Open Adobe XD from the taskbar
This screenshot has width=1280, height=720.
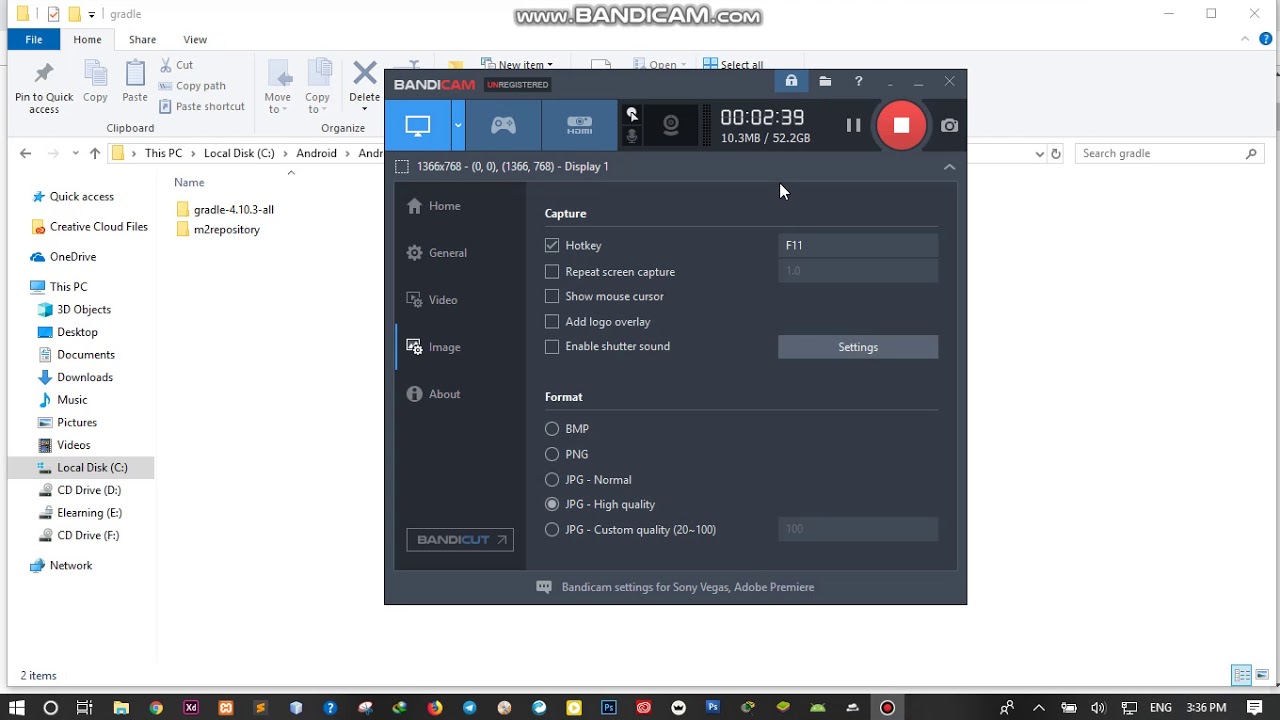pyautogui.click(x=191, y=708)
